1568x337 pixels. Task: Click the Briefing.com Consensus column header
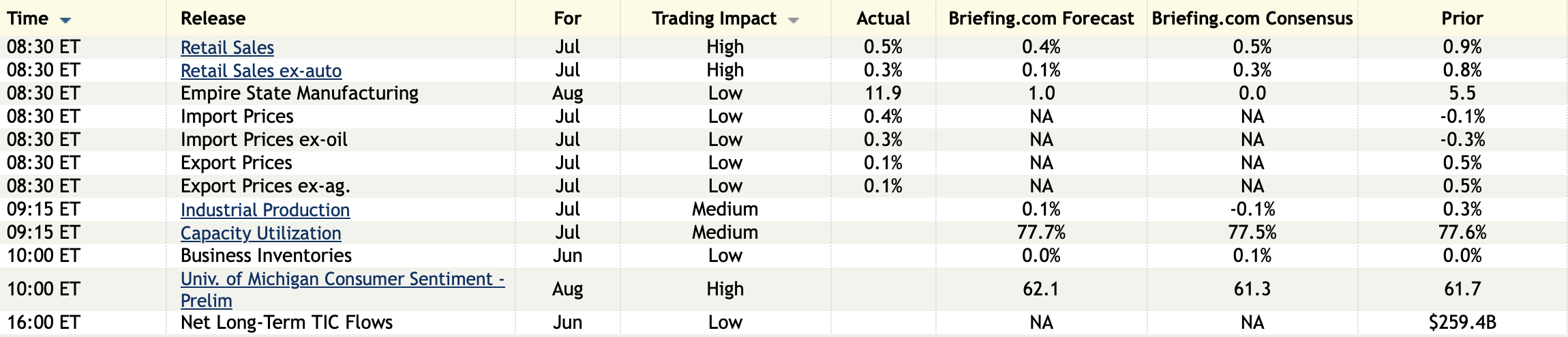tap(1252, 18)
